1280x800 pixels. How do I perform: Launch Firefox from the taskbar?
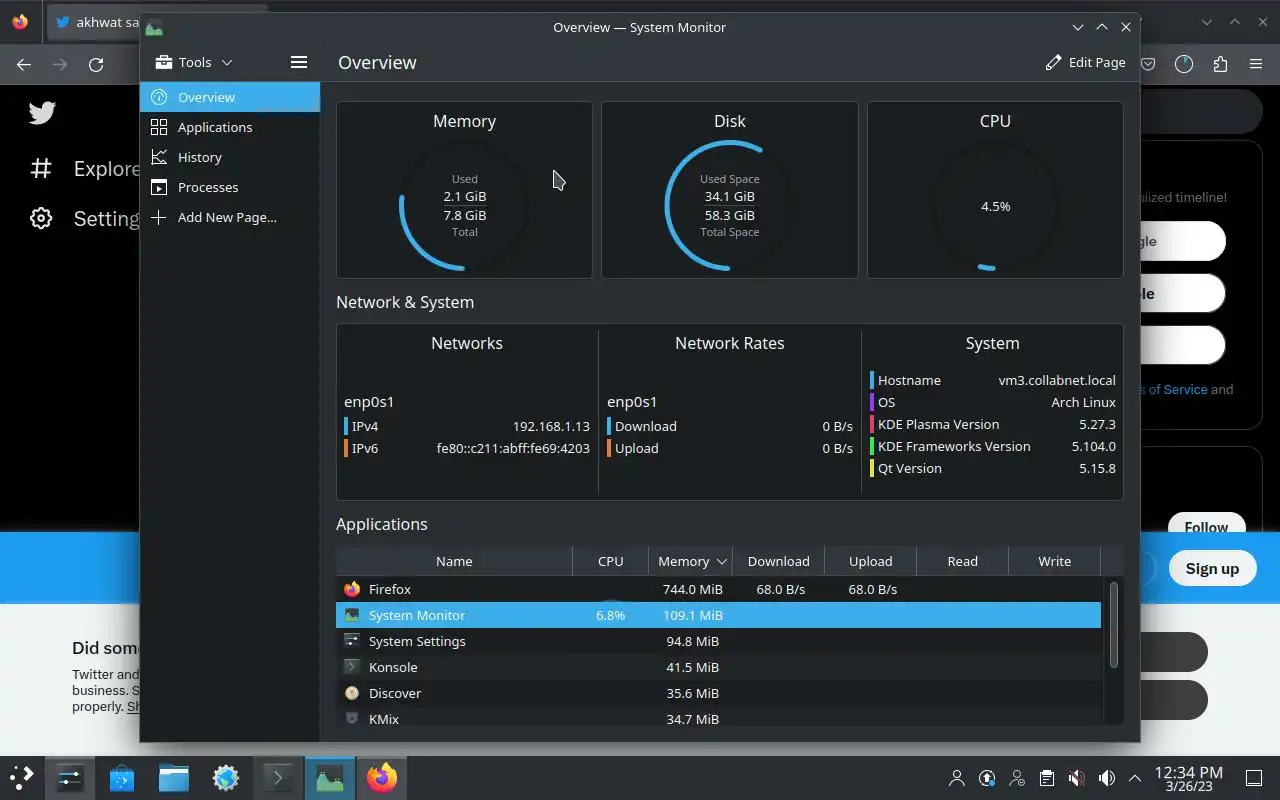click(x=382, y=777)
